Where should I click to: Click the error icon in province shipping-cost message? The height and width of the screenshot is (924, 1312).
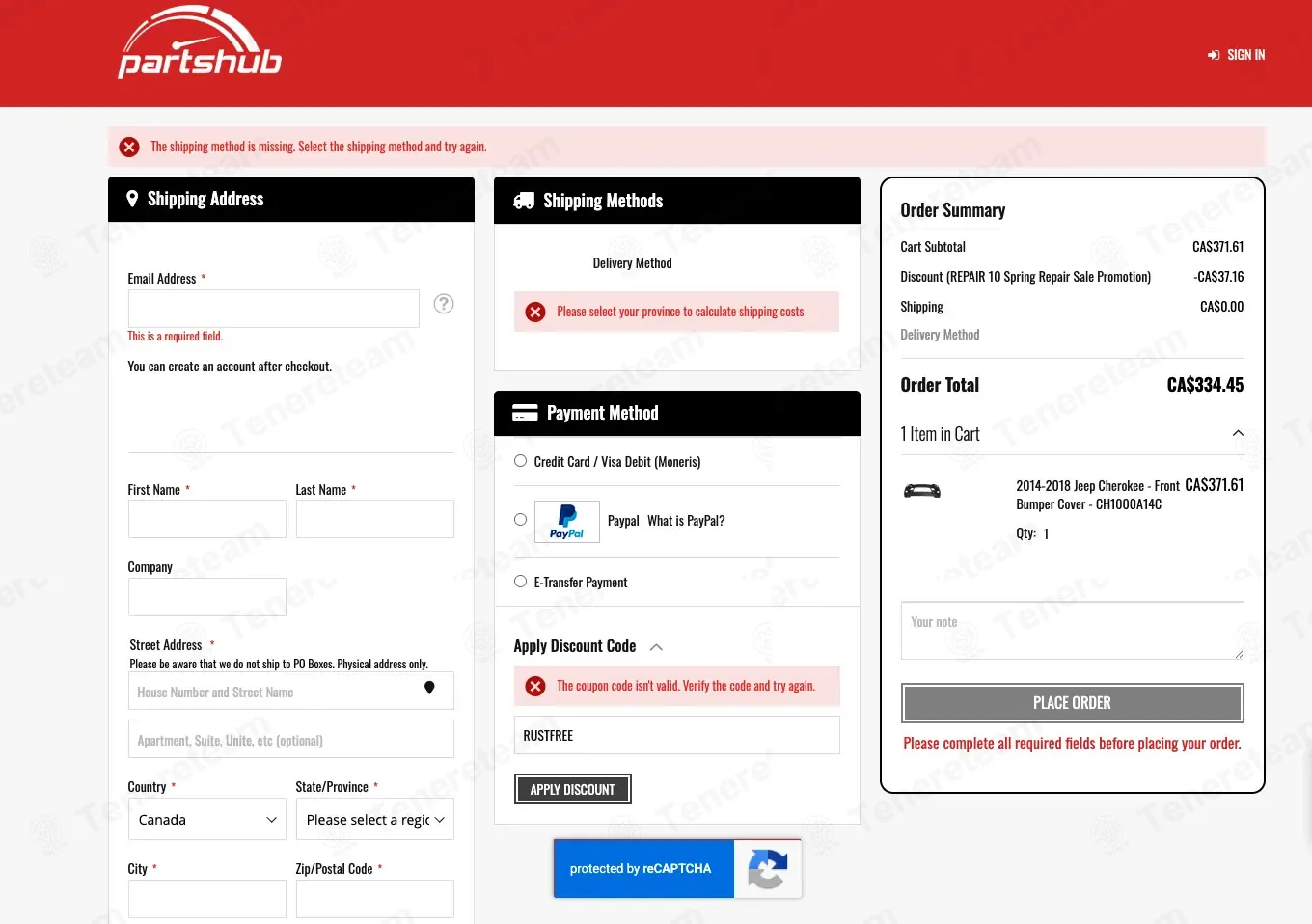535,312
